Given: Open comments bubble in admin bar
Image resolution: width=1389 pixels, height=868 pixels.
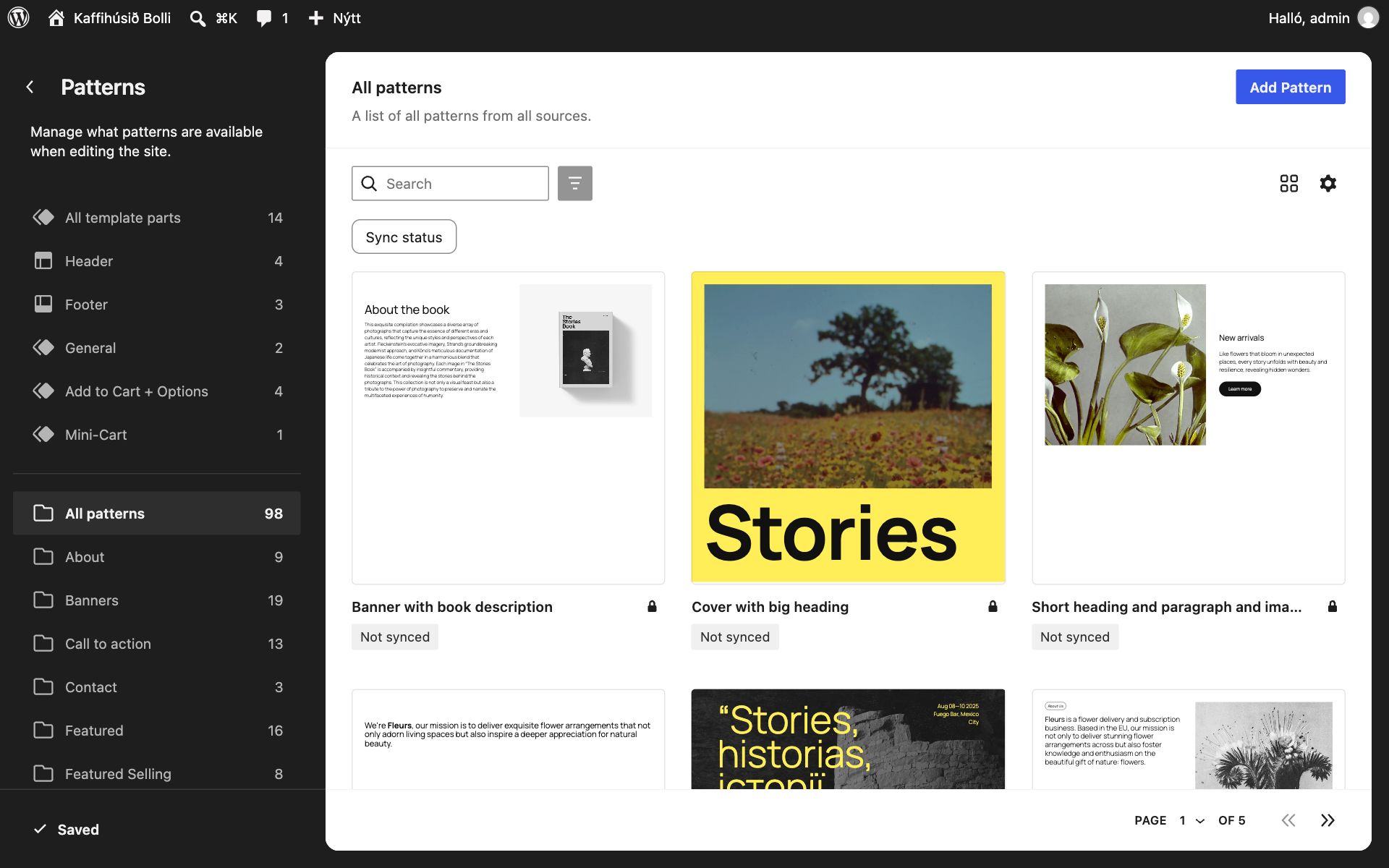Looking at the screenshot, I should point(264,18).
